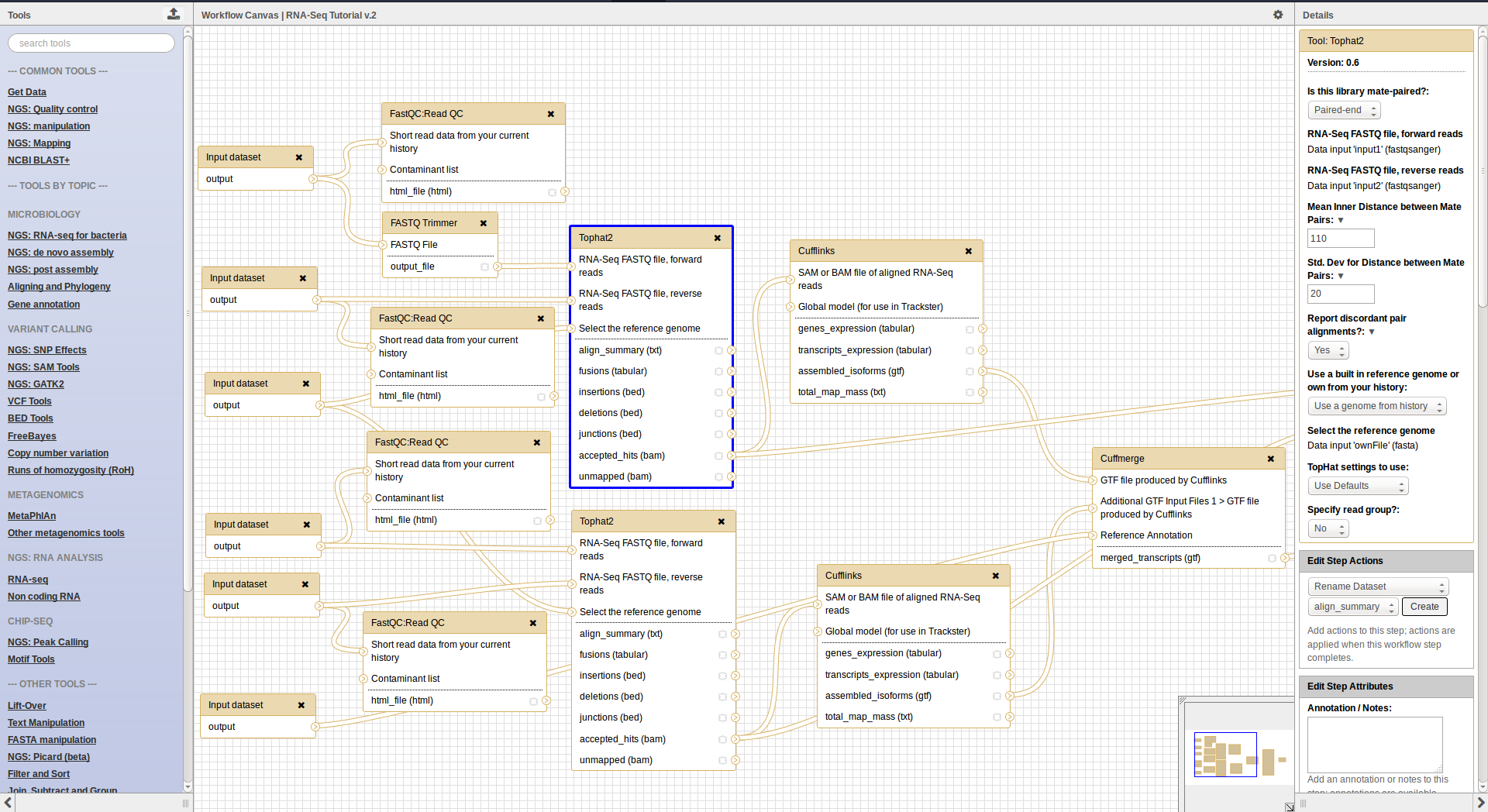Collapse the Tools panel with the left arrow icon
The image size is (1488, 812).
7,803
